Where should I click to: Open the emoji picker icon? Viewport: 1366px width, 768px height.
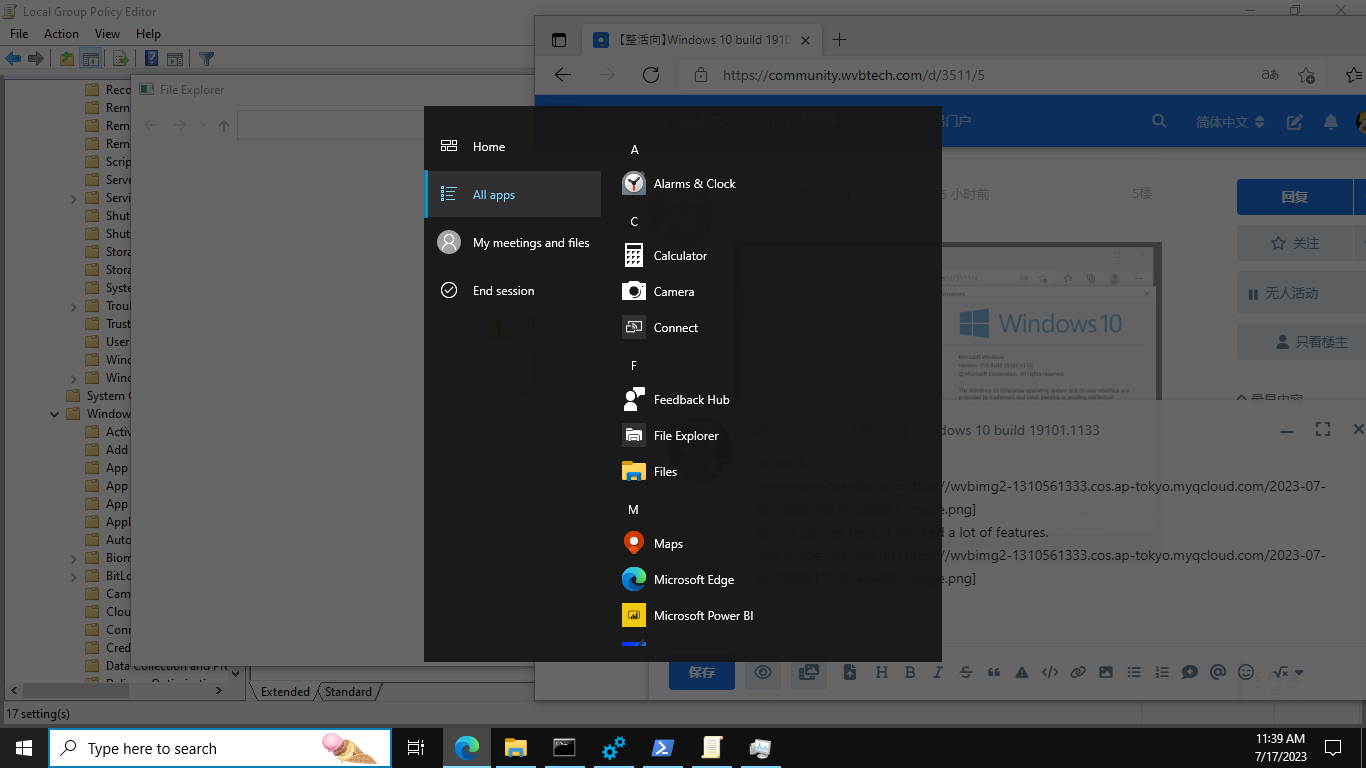pos(1246,672)
